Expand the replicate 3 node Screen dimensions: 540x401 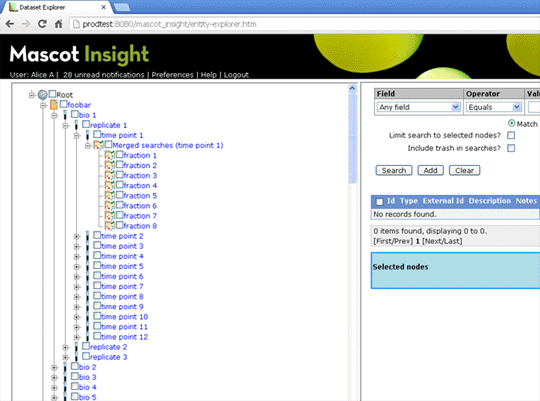[x=65, y=357]
